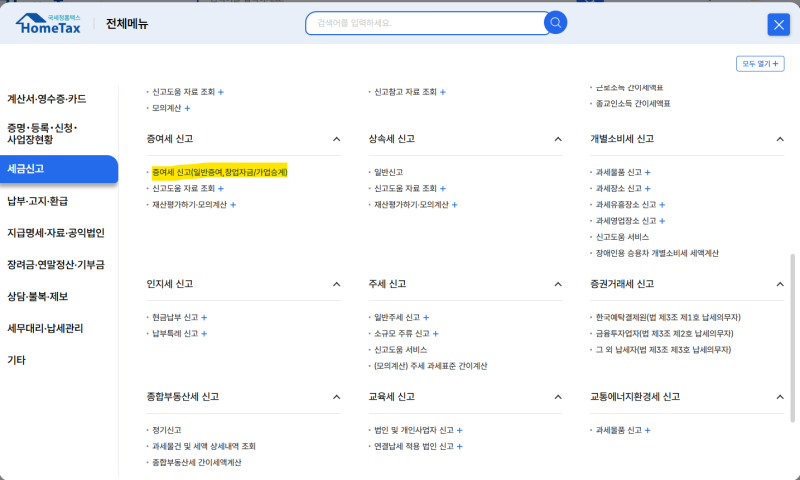This screenshot has width=800, height=480.
Task: Collapse the 주세 신고 section
Action: click(558, 284)
